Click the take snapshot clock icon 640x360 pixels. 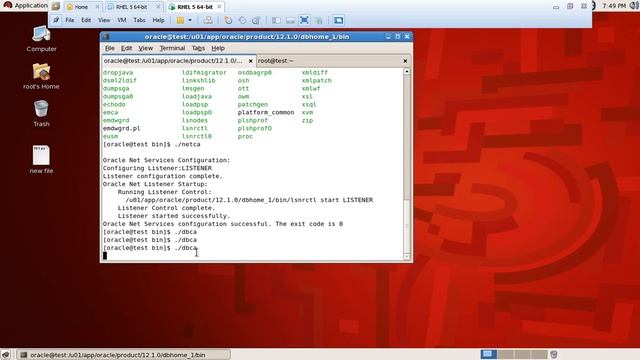click(228, 20)
